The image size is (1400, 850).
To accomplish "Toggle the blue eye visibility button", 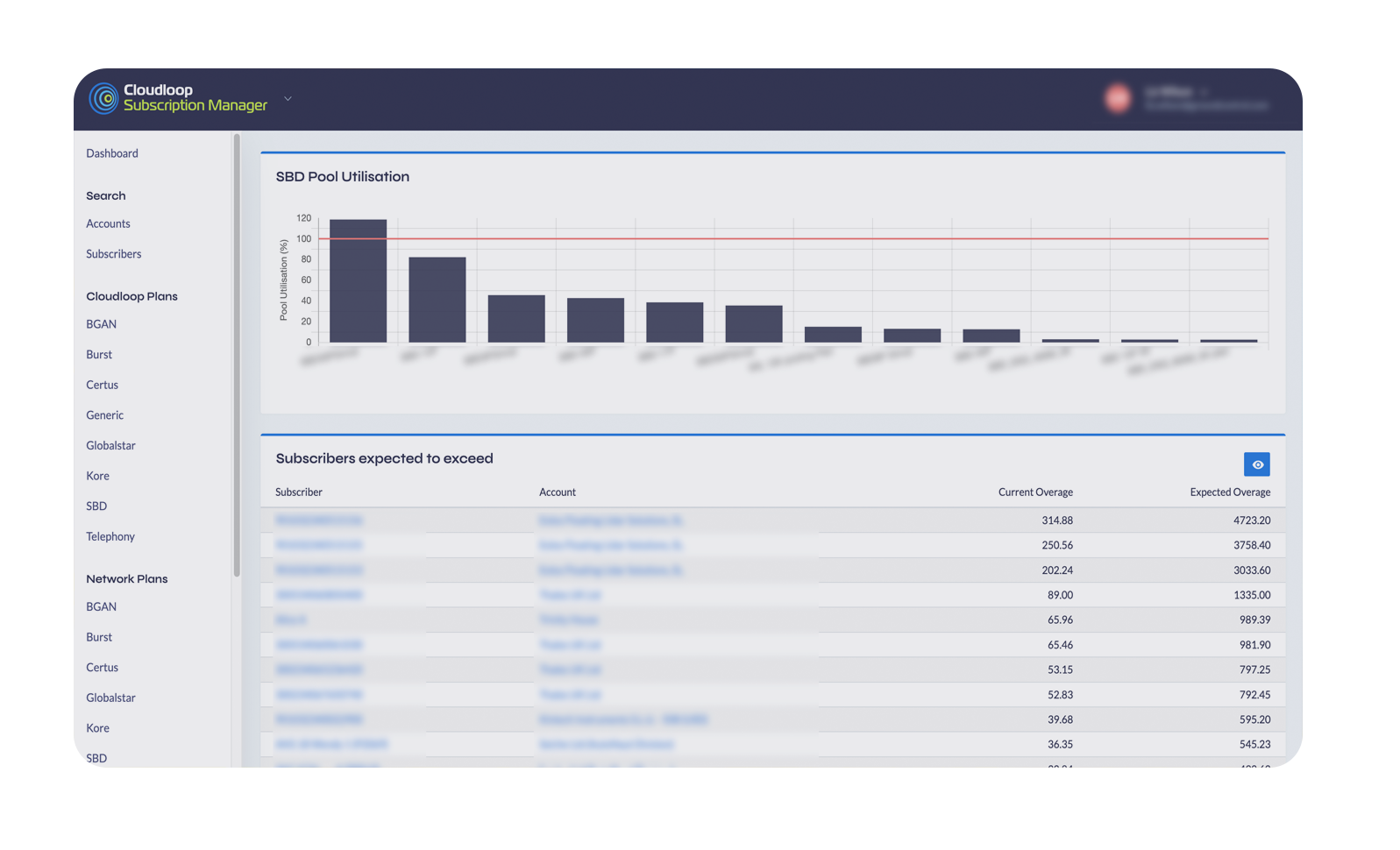I will [1256, 464].
